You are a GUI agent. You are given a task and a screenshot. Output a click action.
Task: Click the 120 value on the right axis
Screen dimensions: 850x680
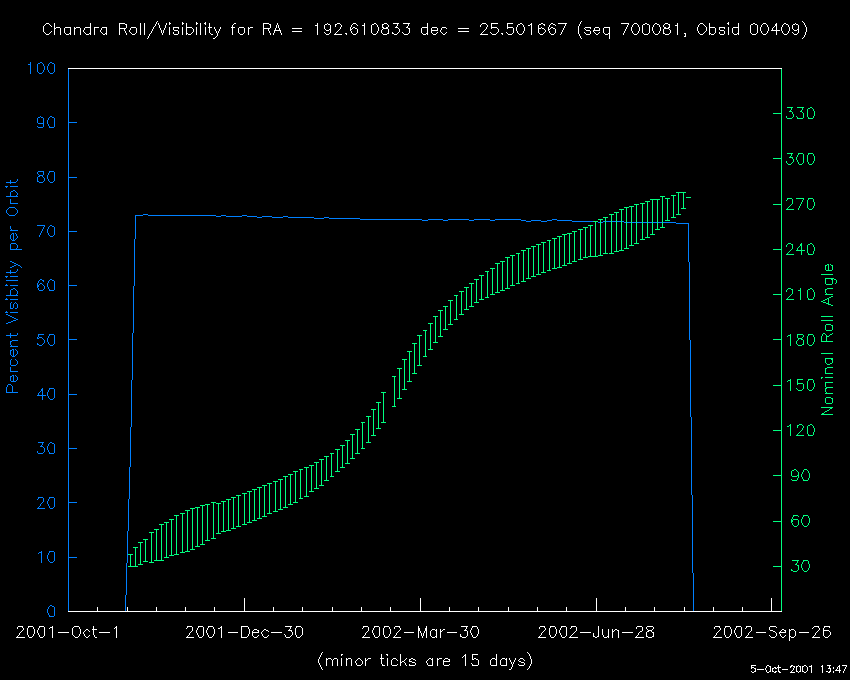pos(802,431)
